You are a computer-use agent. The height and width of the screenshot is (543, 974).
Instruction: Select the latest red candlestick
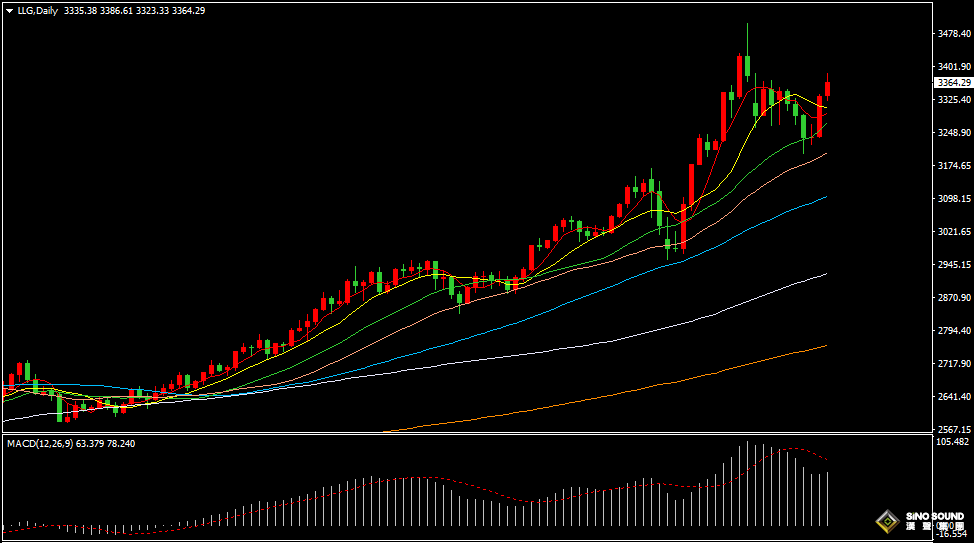tap(828, 88)
